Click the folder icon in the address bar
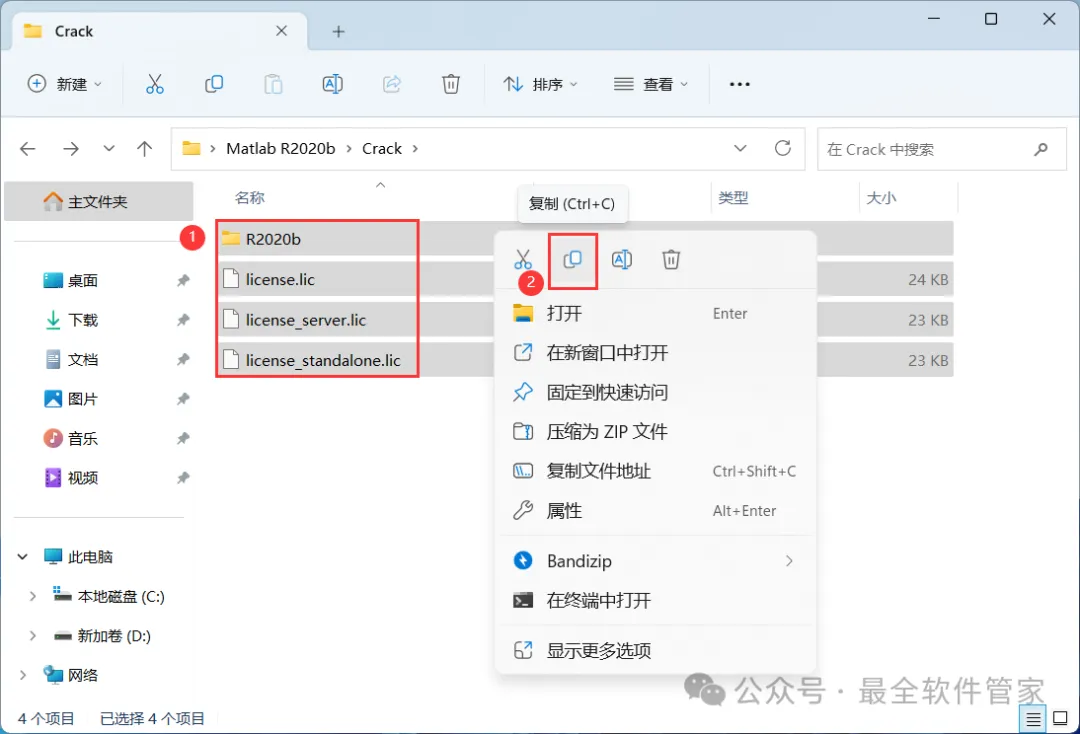The height and width of the screenshot is (734, 1080). (x=191, y=149)
